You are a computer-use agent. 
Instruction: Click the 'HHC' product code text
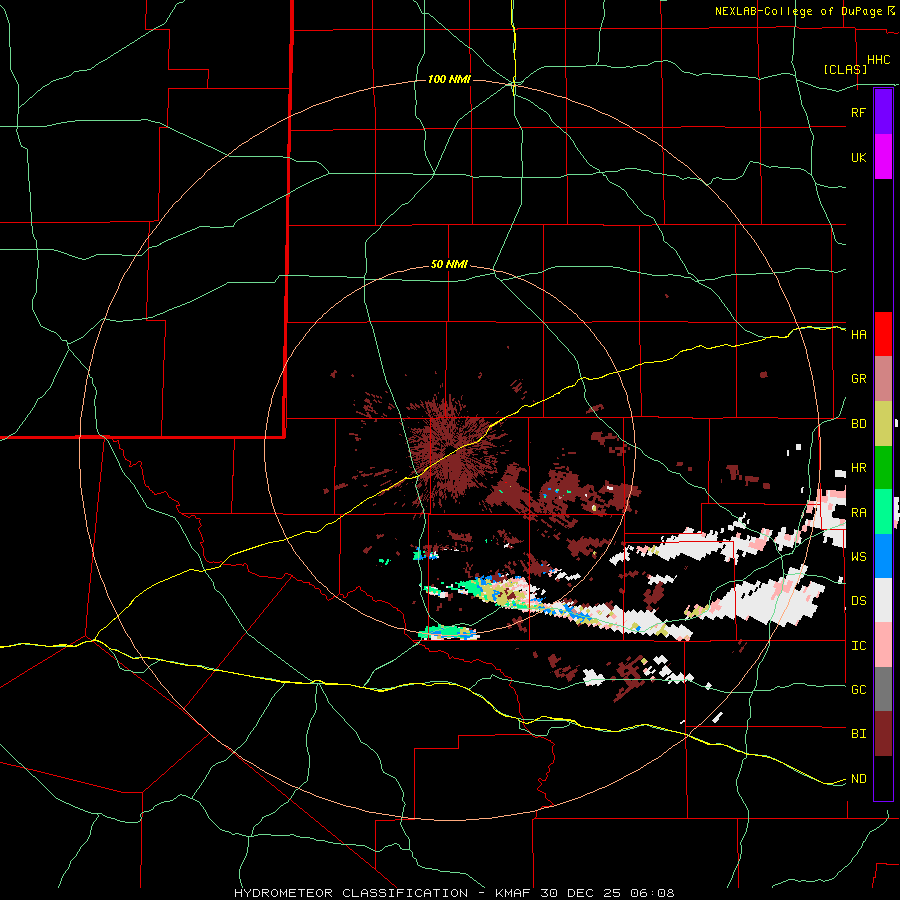tap(878, 60)
